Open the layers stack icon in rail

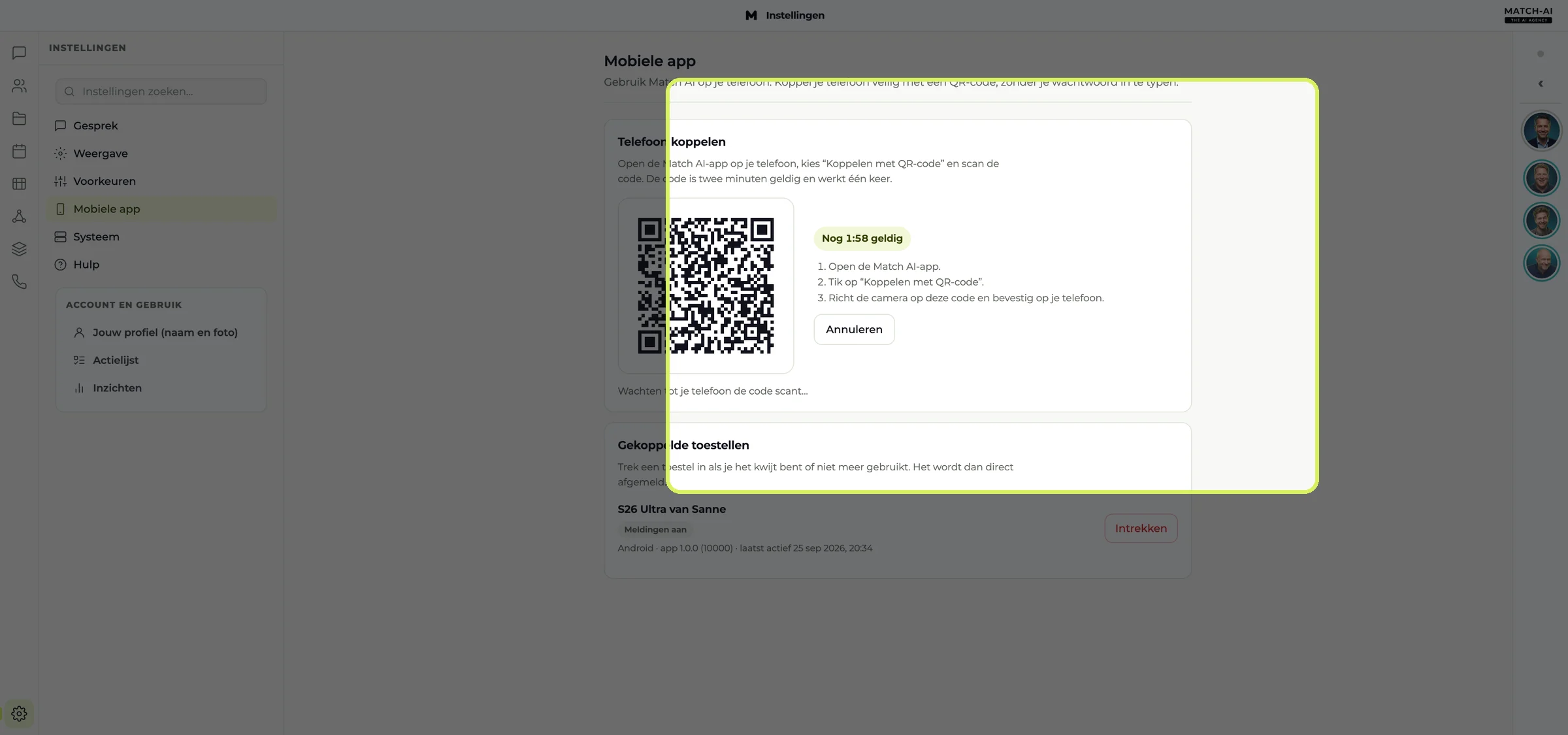(19, 249)
